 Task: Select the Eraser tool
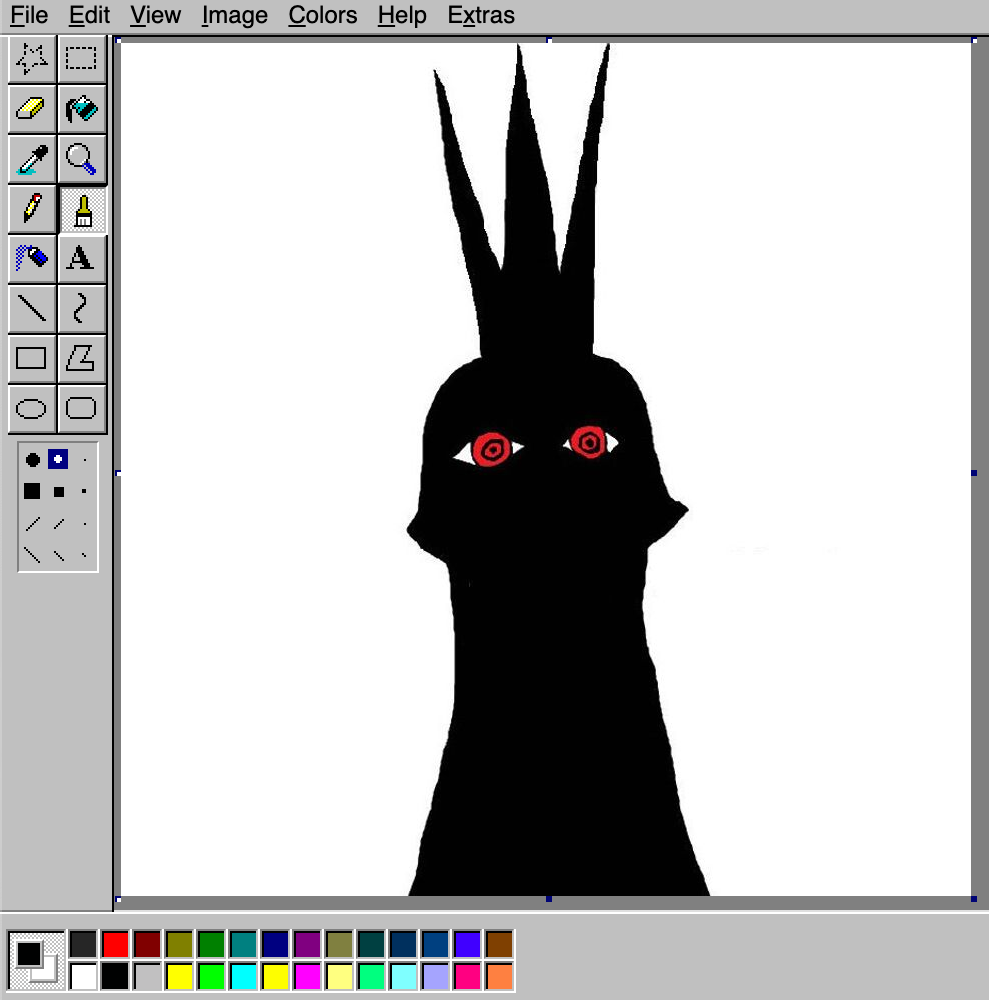point(32,109)
